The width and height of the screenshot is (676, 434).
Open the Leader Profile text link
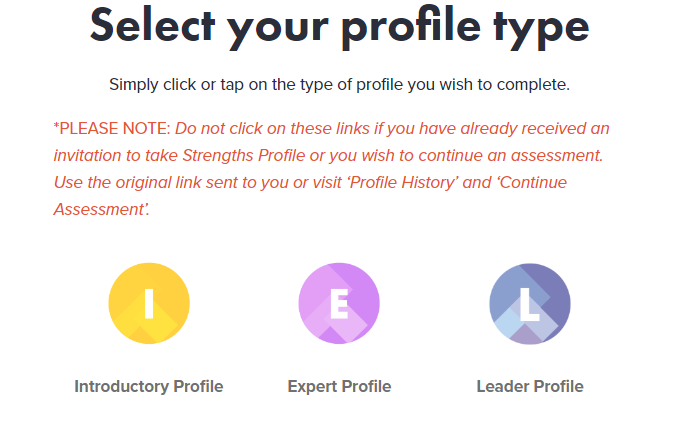point(530,386)
